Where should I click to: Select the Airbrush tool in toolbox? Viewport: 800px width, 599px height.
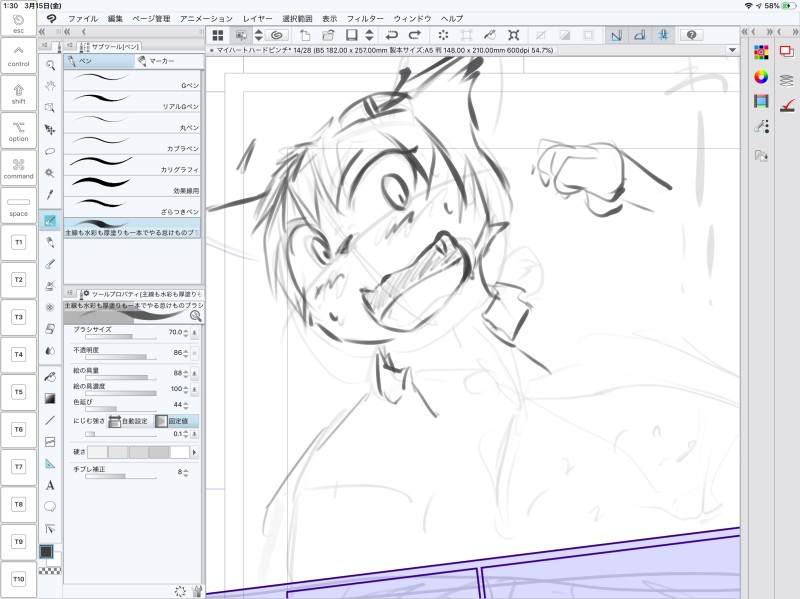(x=50, y=285)
